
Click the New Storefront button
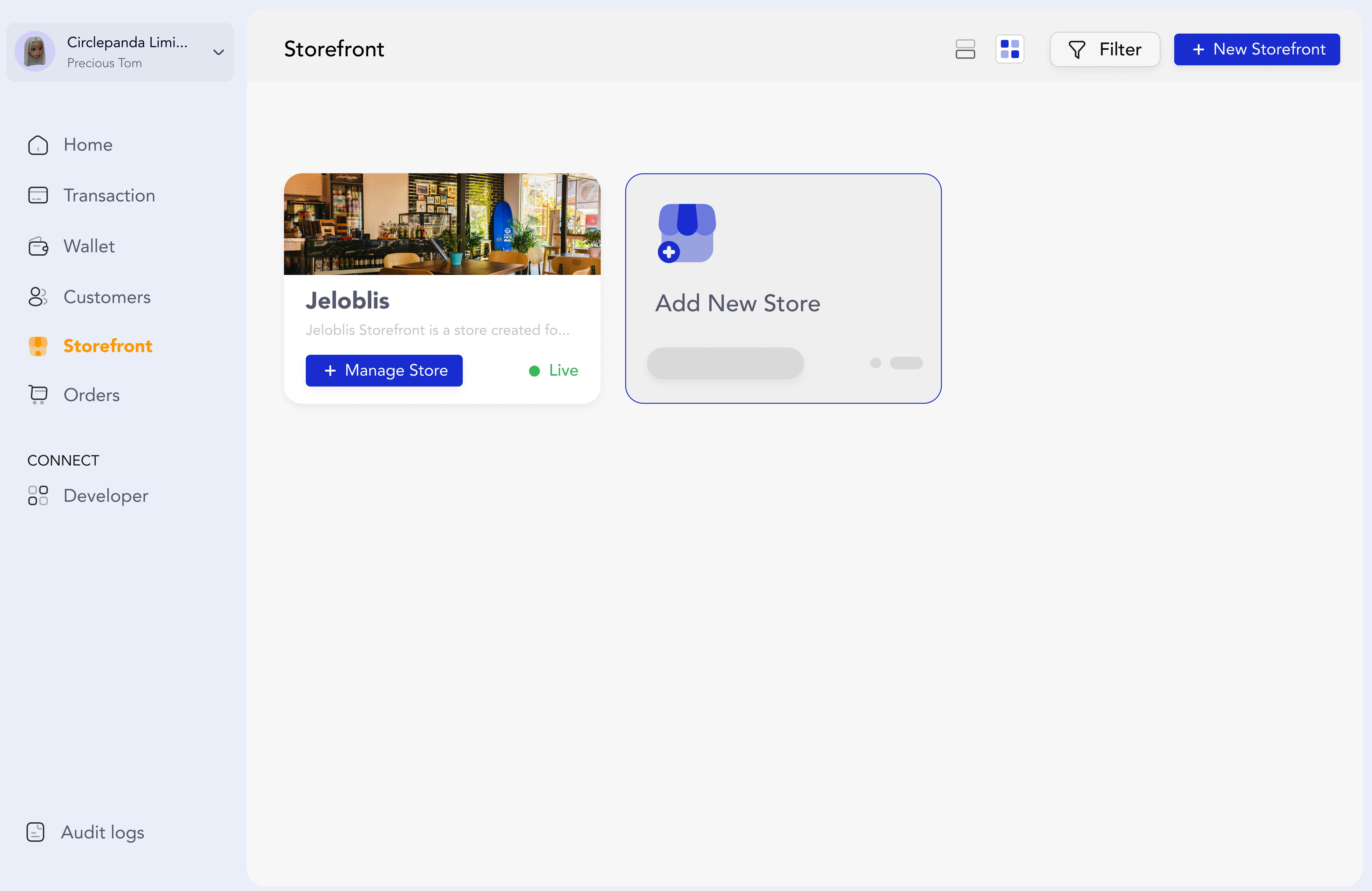[x=1257, y=49]
